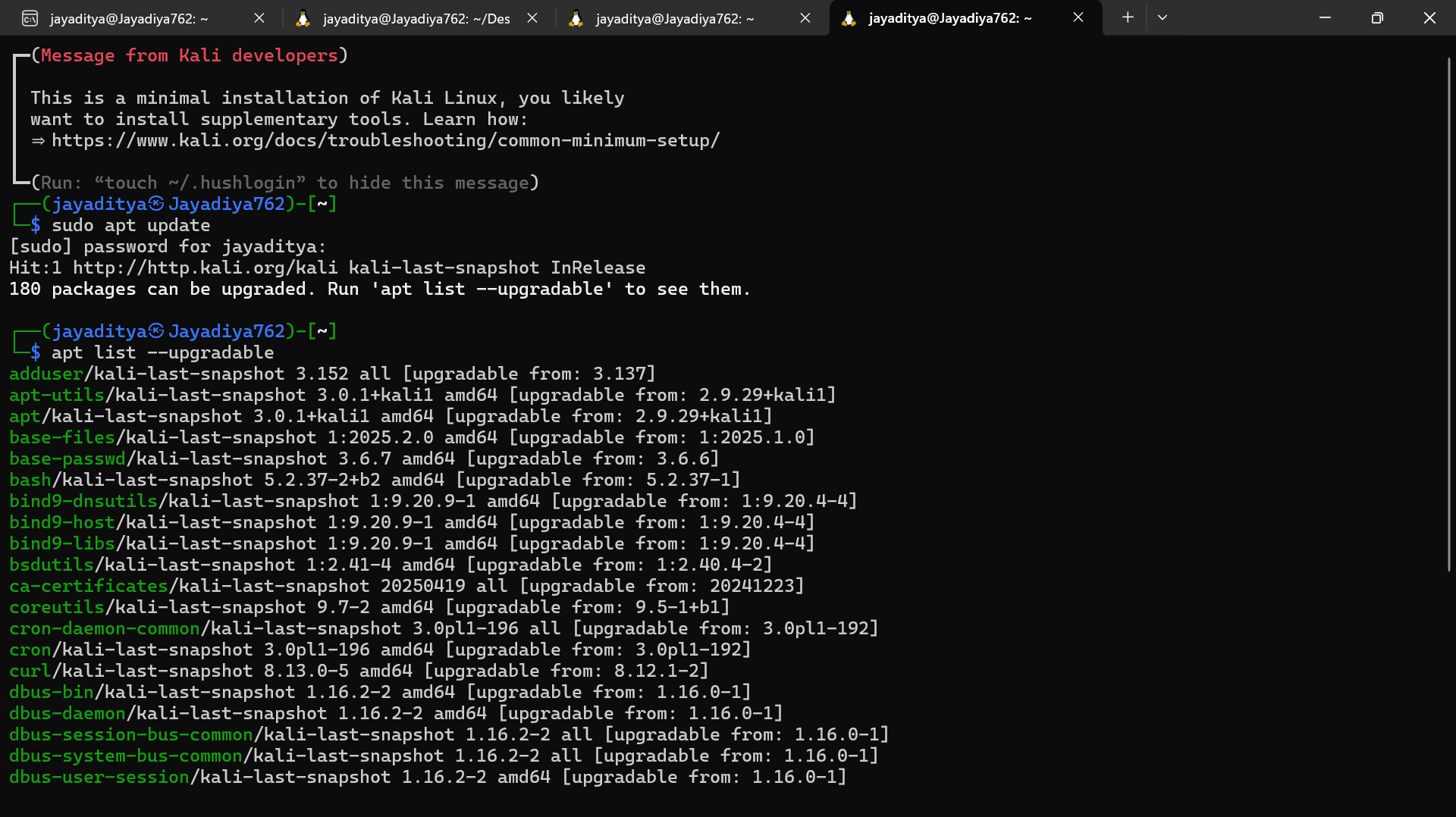
Task: Open a new terminal tab with the plus button
Action: click(1128, 17)
